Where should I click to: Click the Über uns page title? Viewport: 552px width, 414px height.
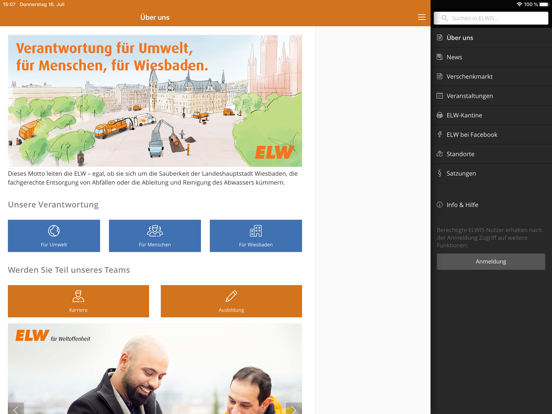tap(155, 17)
